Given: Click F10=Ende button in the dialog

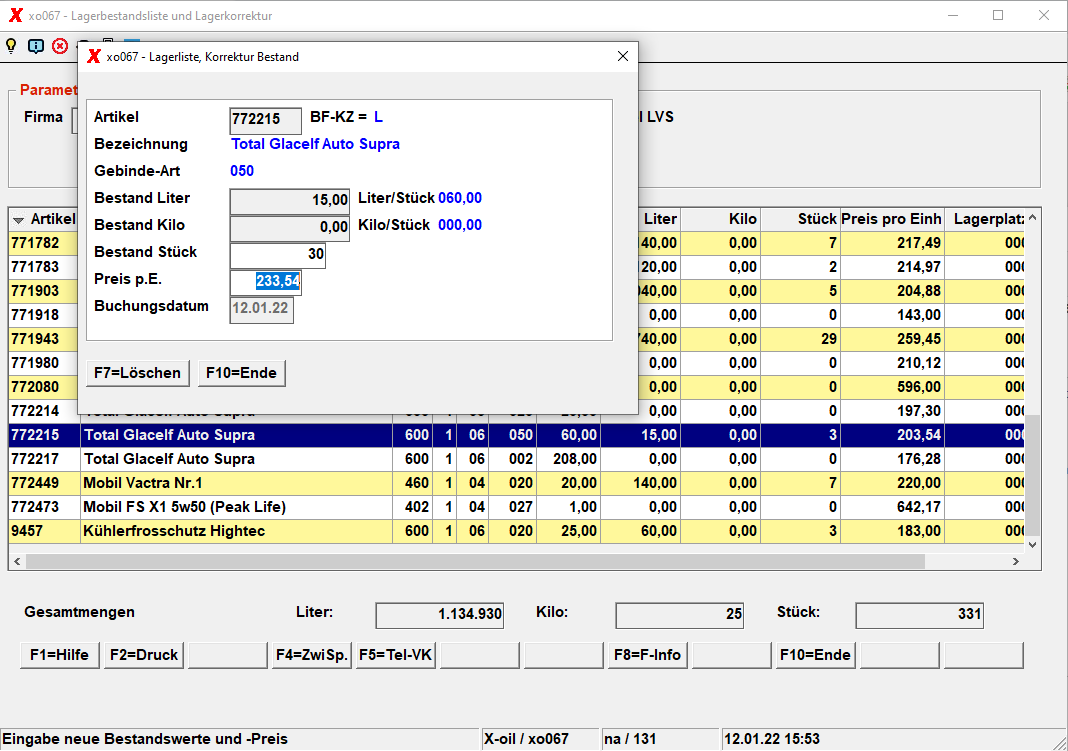Looking at the screenshot, I should pos(241,373).
